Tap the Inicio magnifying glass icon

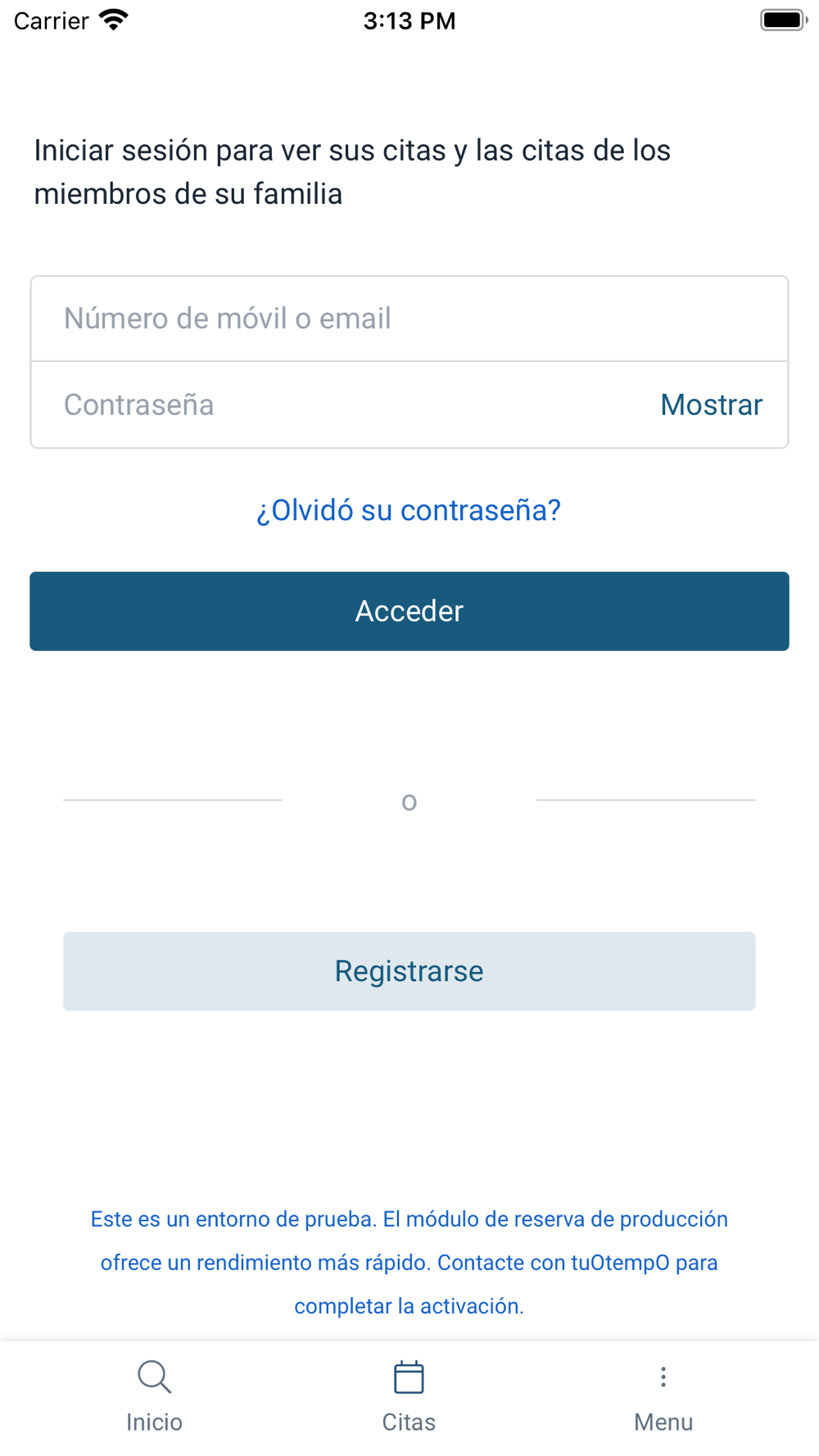coord(154,1377)
